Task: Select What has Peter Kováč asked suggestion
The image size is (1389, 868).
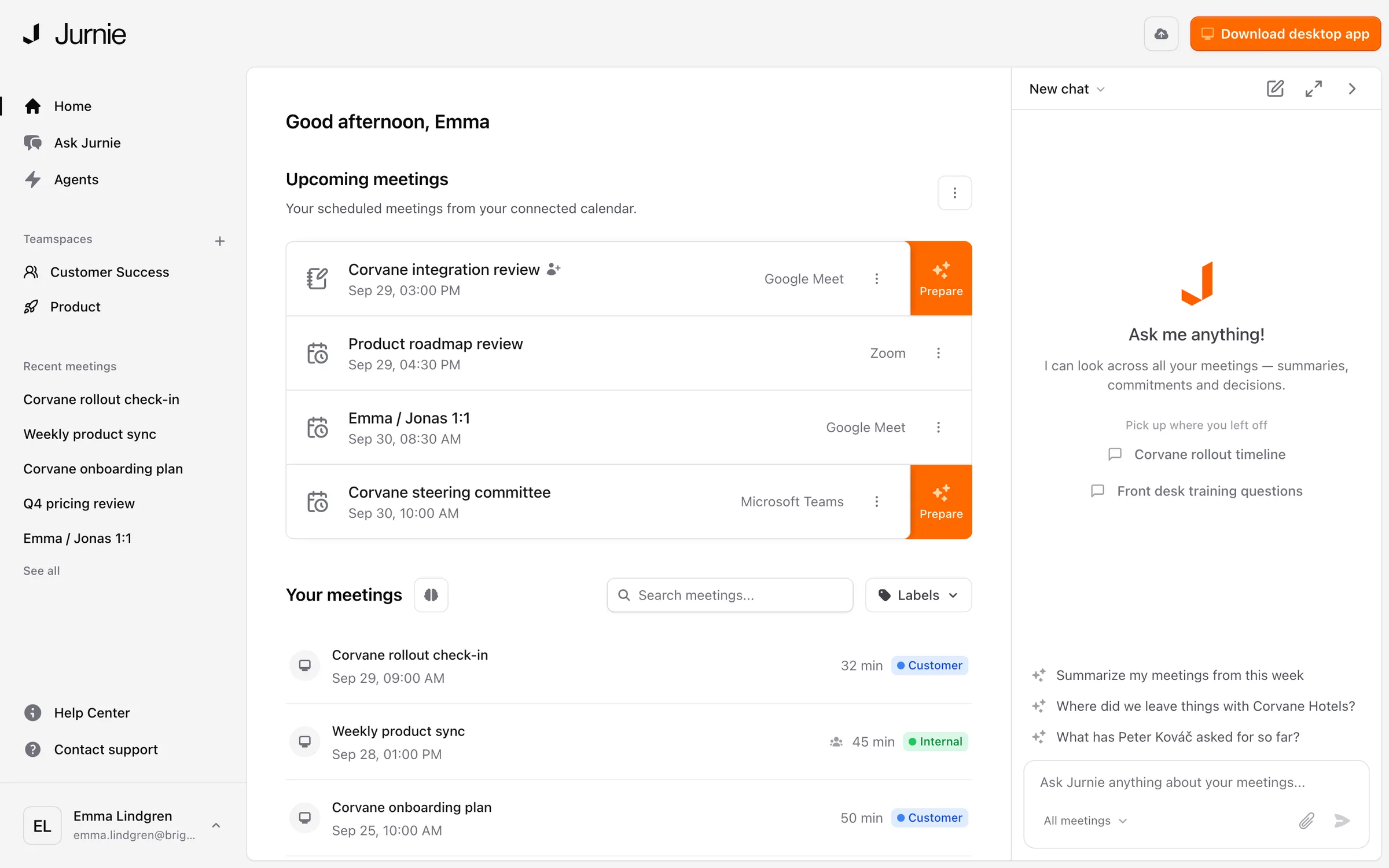Action: (1166, 737)
